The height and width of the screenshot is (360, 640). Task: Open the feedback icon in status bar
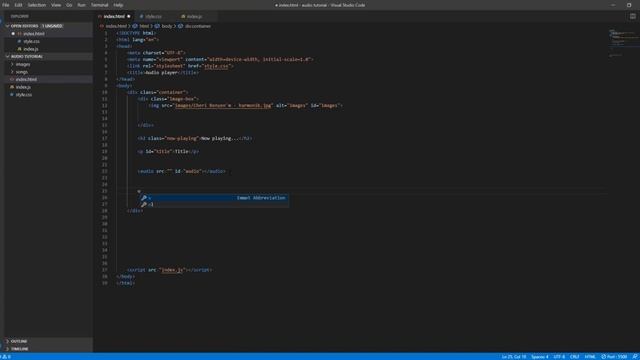pos(635,357)
